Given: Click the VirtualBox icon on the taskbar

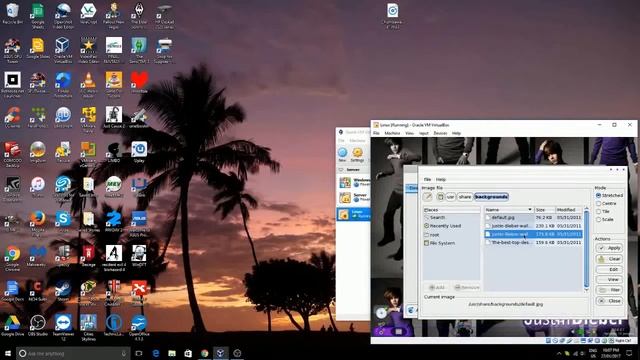Looking at the screenshot, I should coord(220,353).
